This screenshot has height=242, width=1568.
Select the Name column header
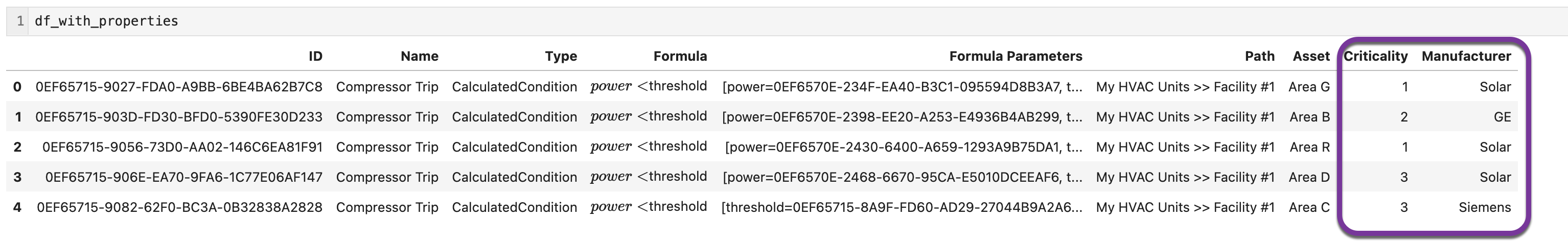(420, 57)
